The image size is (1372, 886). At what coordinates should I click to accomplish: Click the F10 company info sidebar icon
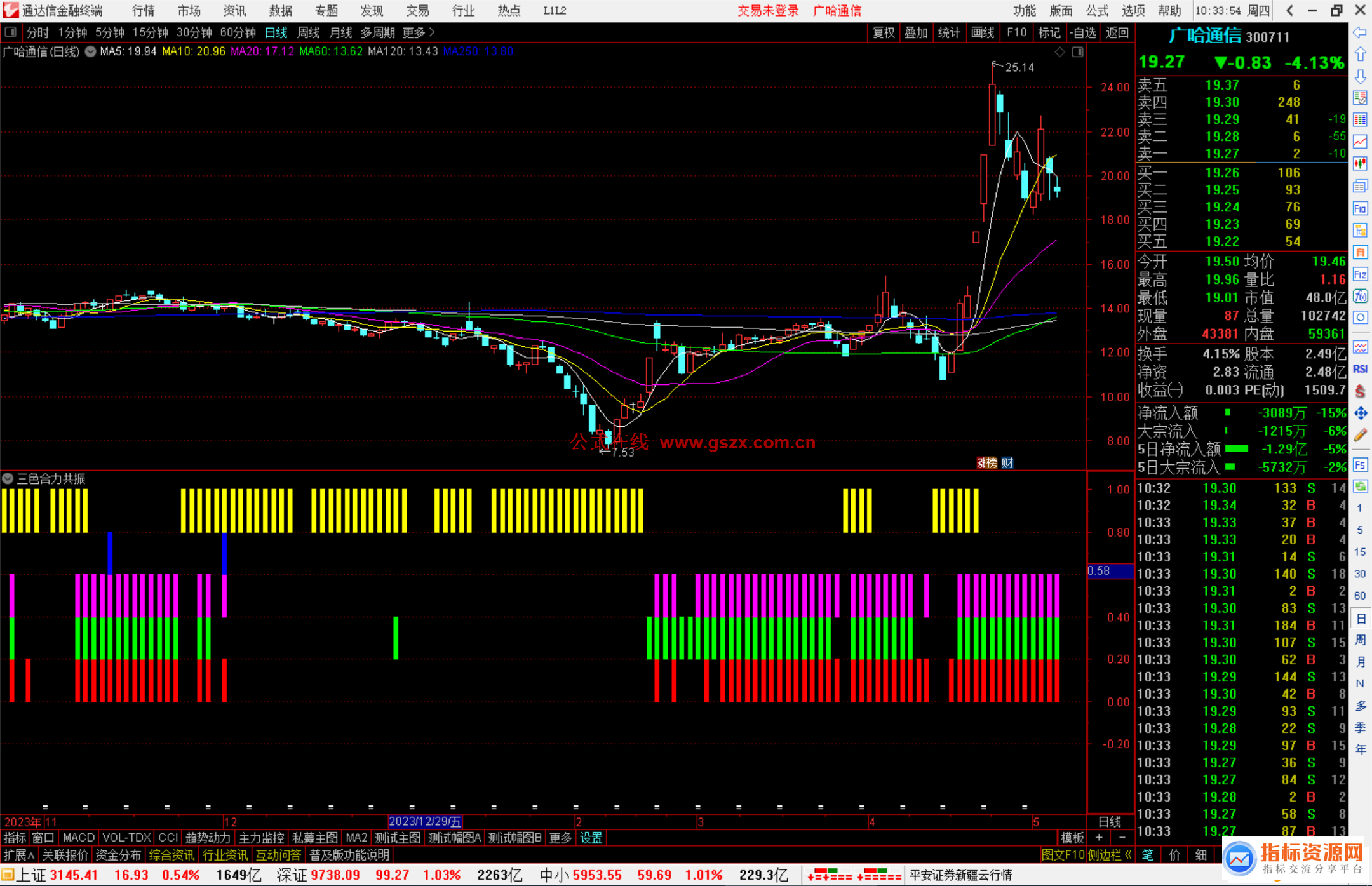coord(1360,208)
